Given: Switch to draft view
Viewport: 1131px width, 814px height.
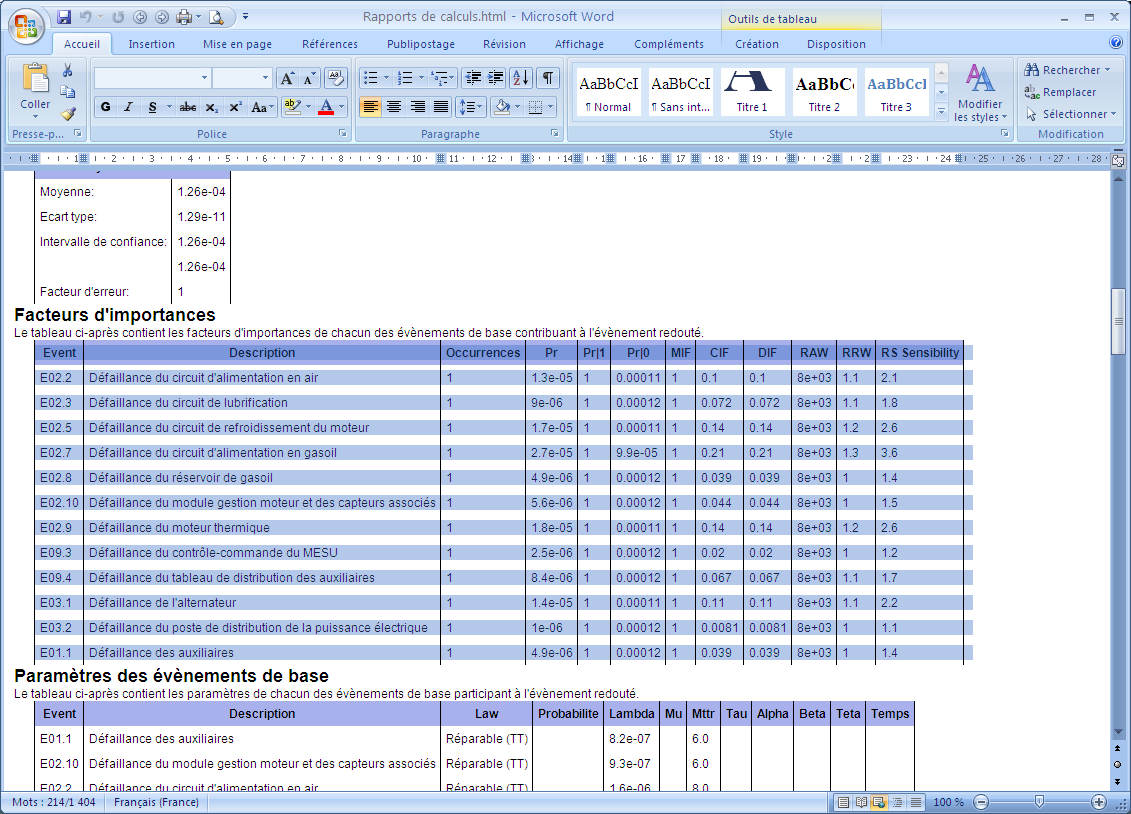Looking at the screenshot, I should click(915, 802).
